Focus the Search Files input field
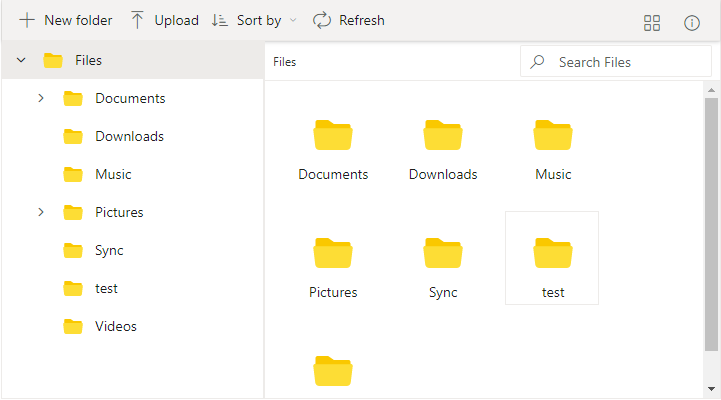This screenshot has height=400, width=721. click(616, 62)
